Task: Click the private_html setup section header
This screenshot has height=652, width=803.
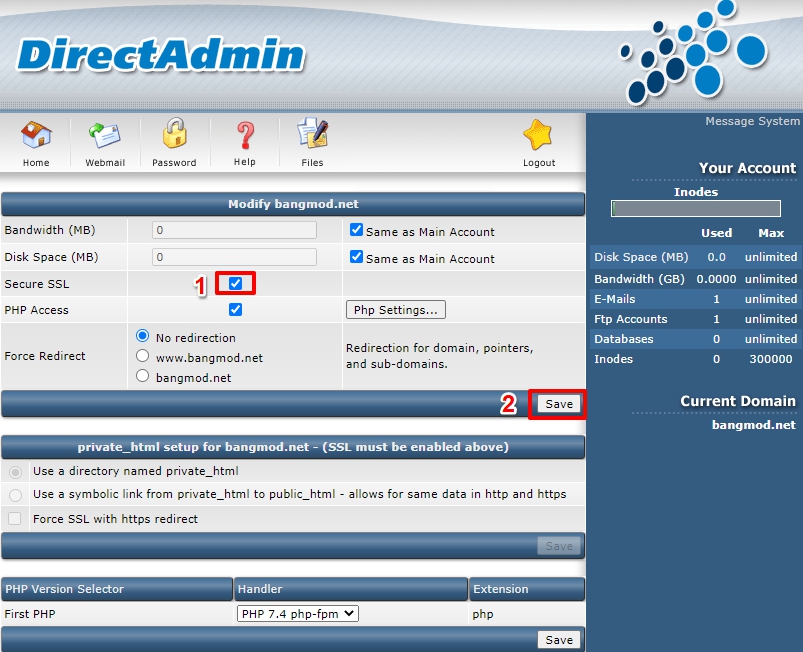Action: [293, 447]
